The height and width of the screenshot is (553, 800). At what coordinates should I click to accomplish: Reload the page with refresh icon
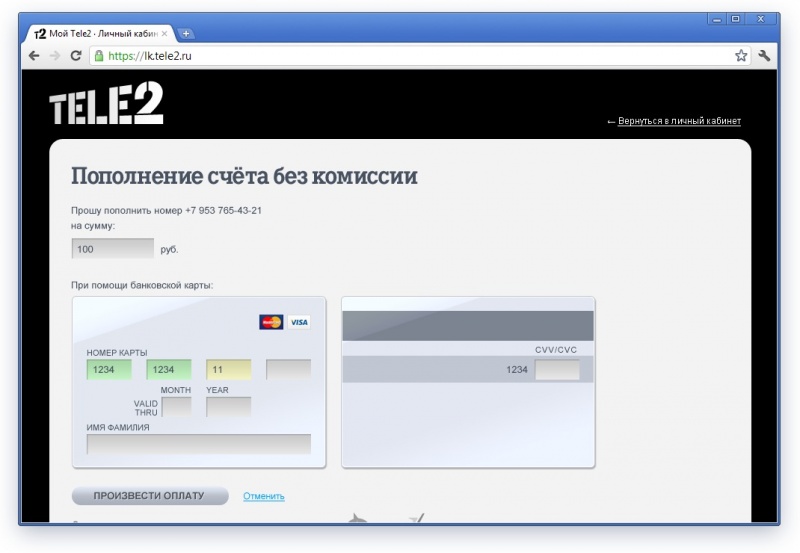coord(76,56)
